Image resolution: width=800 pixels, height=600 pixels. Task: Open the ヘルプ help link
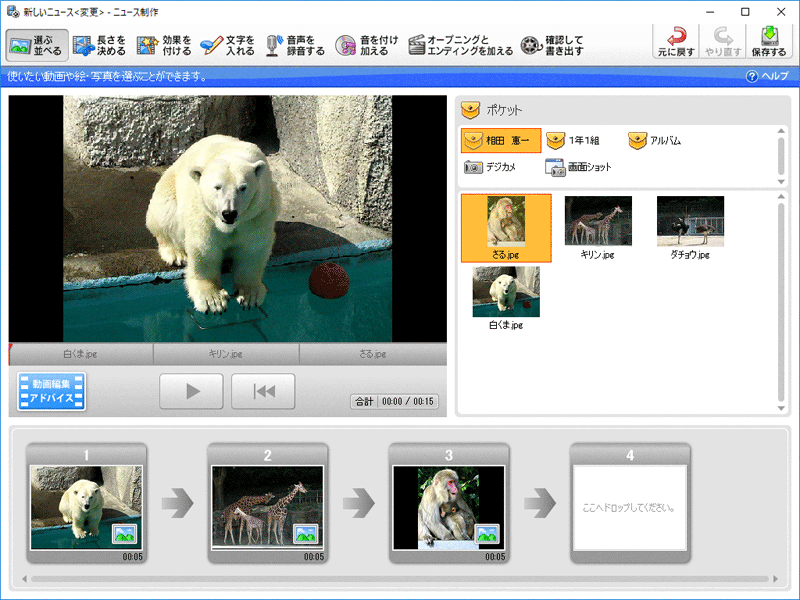[x=767, y=76]
